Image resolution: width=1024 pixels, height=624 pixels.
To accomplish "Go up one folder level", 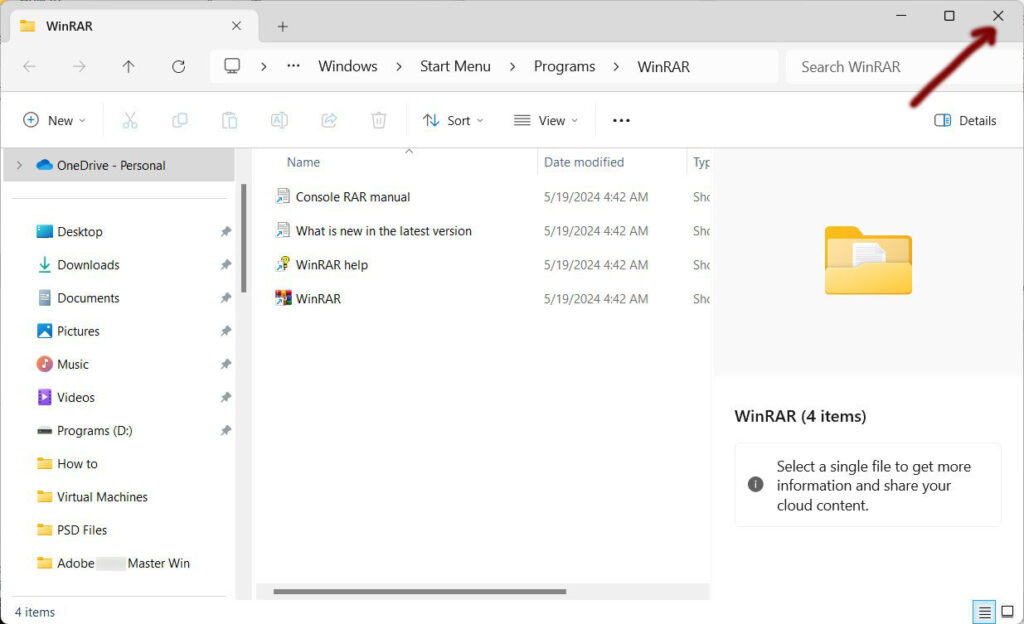I will click(x=128, y=67).
